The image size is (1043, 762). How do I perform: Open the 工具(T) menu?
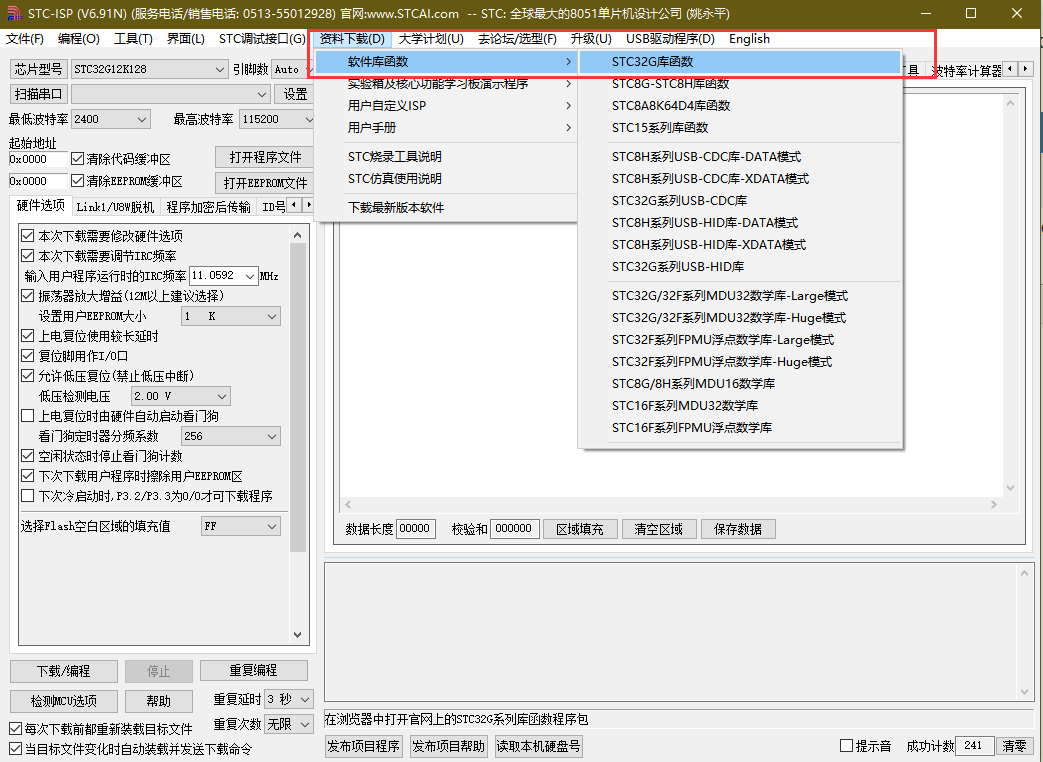click(133, 39)
